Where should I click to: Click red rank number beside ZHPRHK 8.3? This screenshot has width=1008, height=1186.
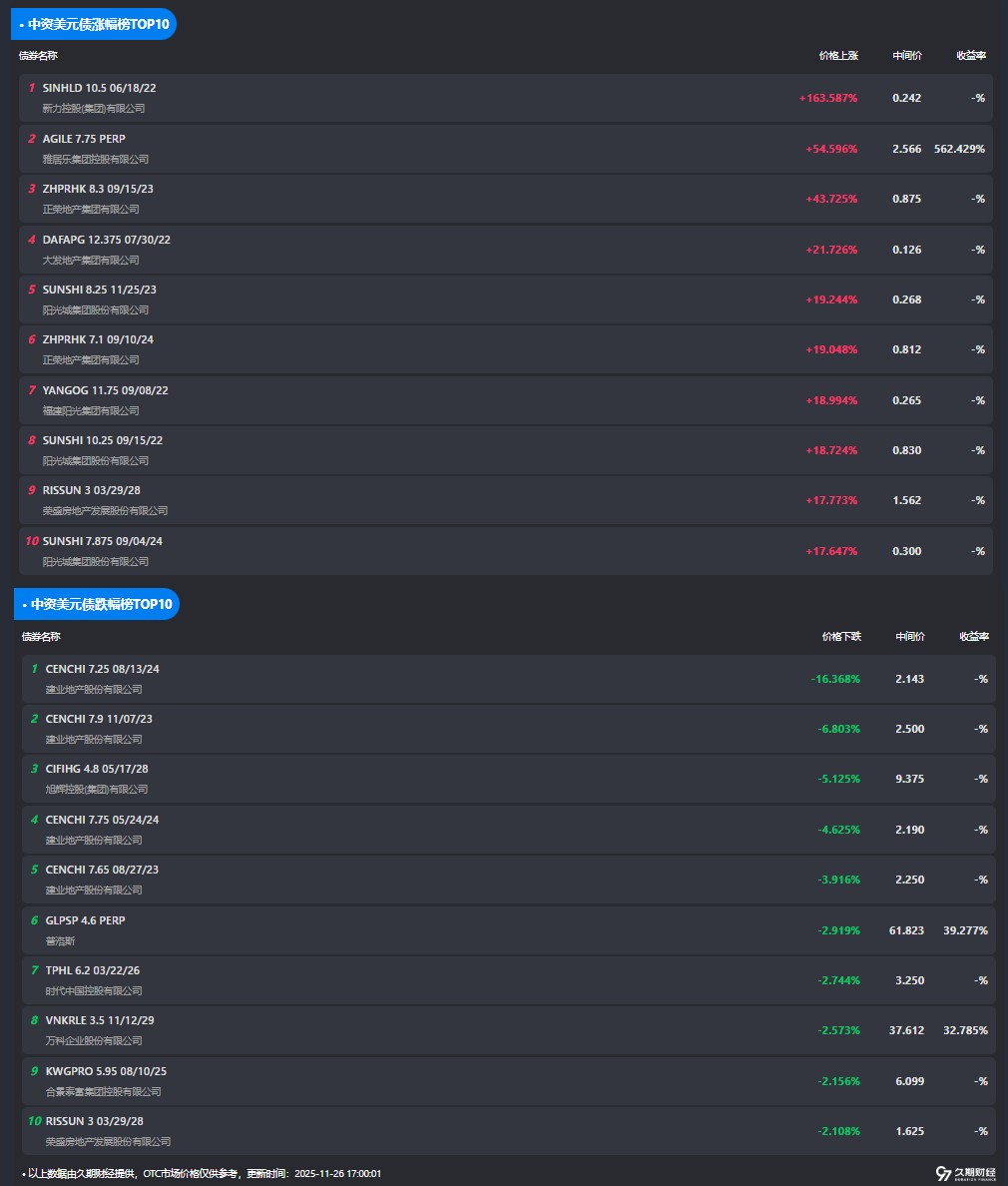[x=32, y=189]
